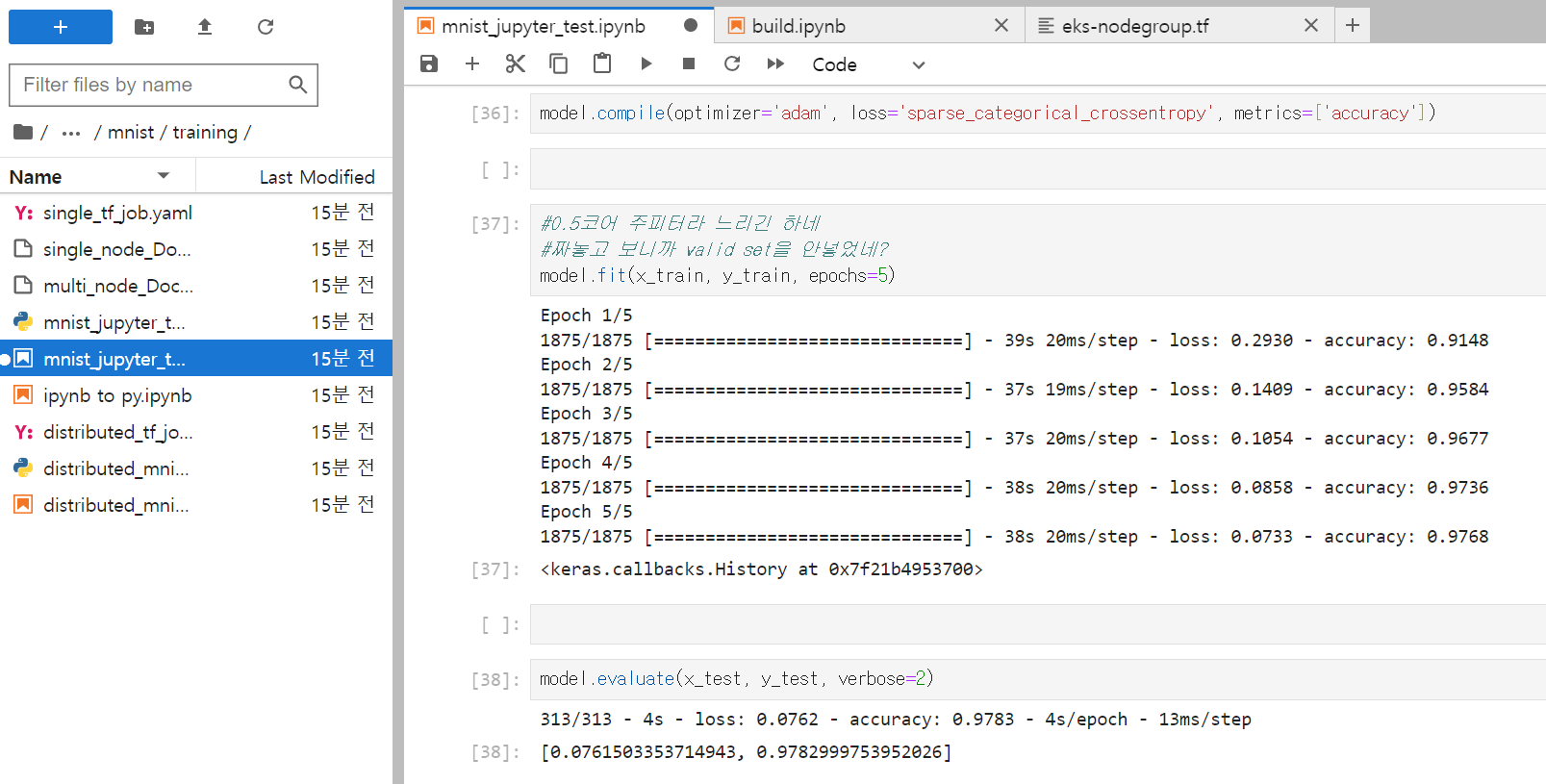1546x784 pixels.
Task: Switch to mnist_jupyter_test.ipynb tab
Action: click(x=559, y=26)
